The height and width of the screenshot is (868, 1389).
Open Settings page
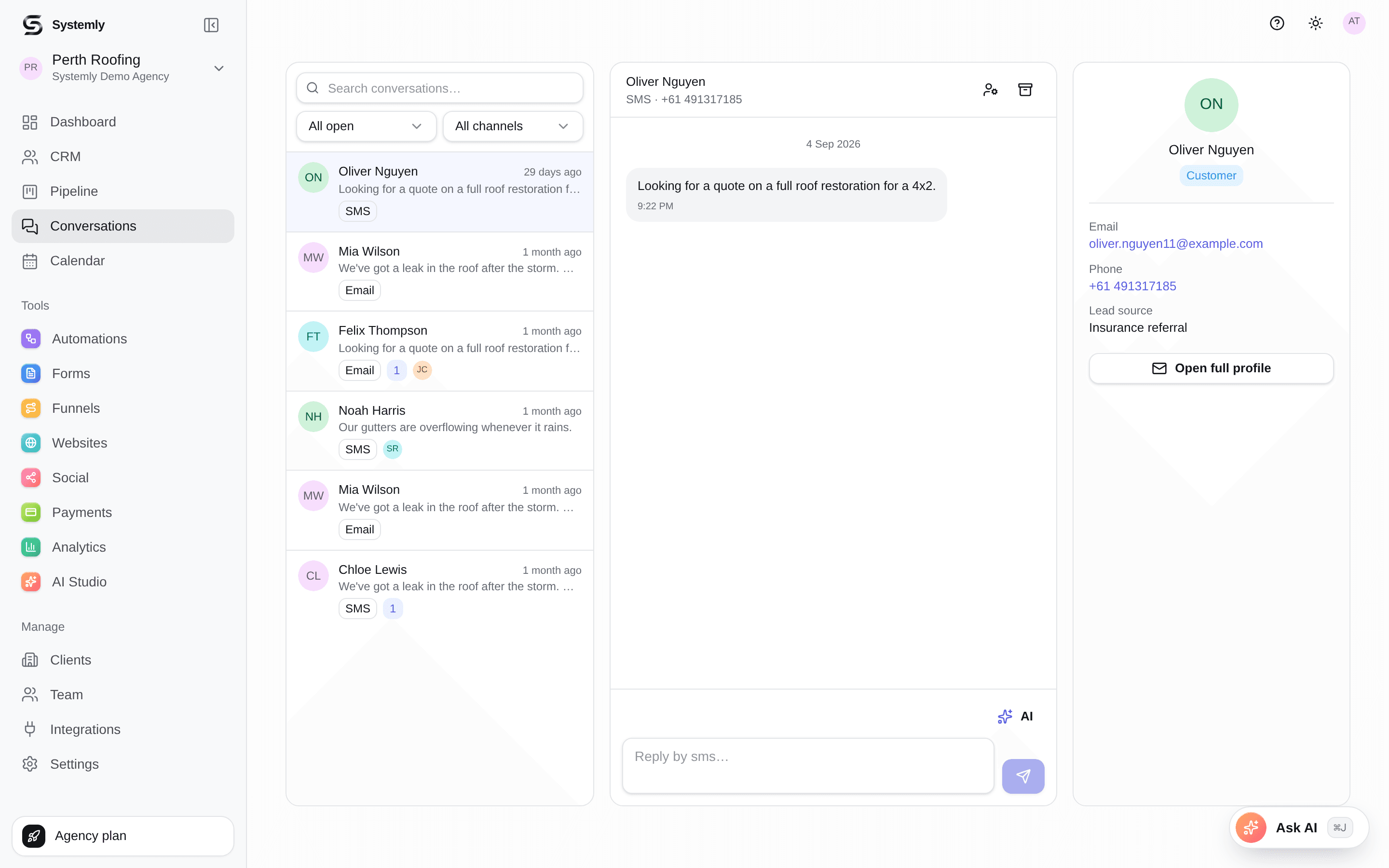click(123, 764)
